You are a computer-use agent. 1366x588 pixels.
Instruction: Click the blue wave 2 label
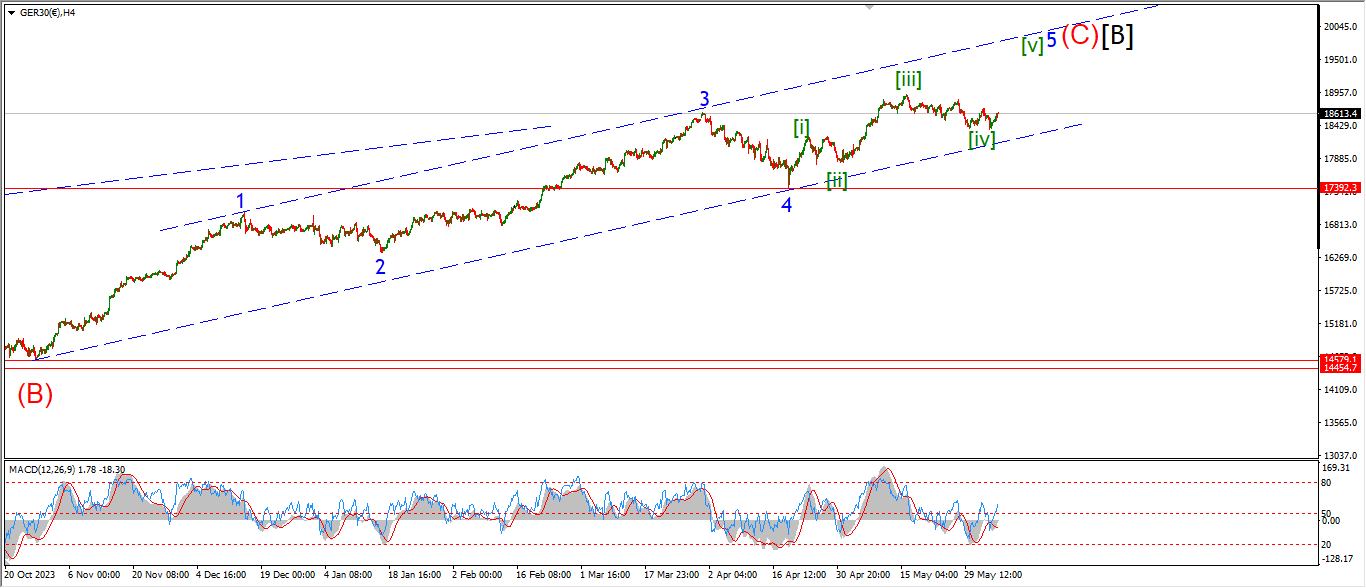point(380,267)
